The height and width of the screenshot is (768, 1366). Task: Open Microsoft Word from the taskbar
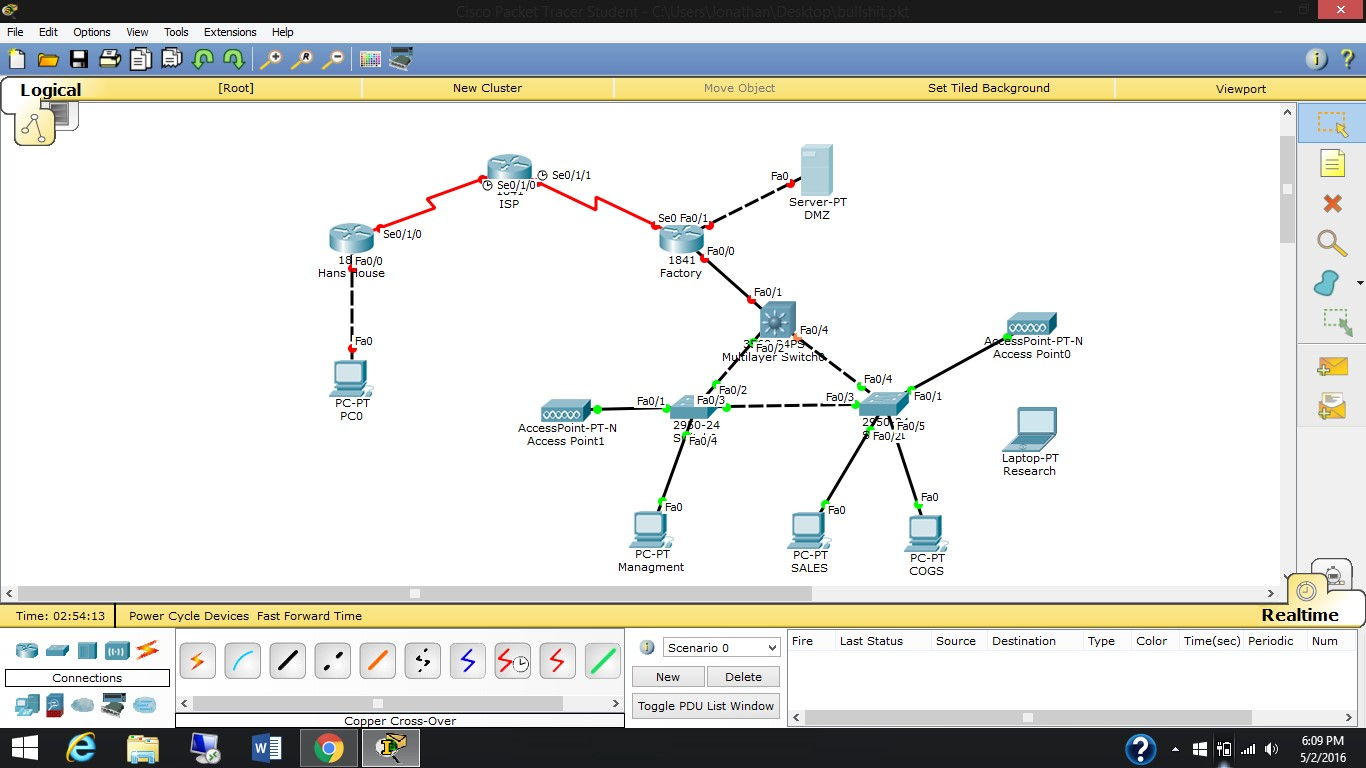tap(267, 748)
